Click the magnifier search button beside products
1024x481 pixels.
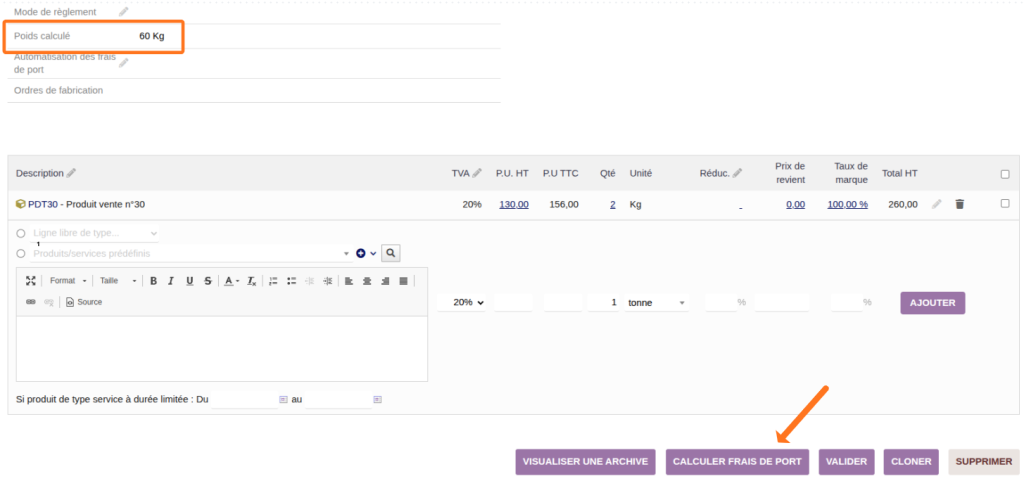[x=391, y=253]
